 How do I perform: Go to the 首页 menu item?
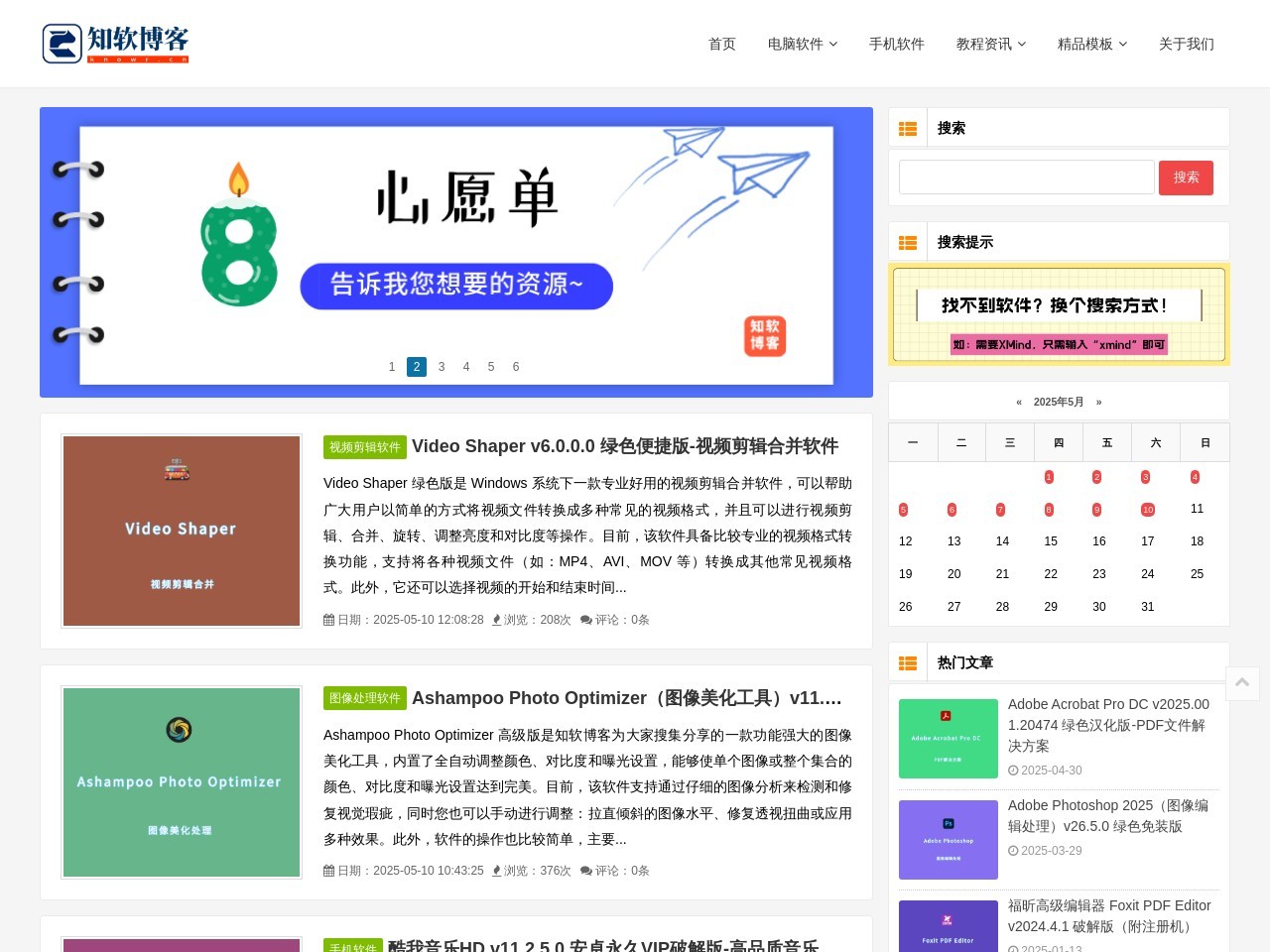pyautogui.click(x=722, y=44)
